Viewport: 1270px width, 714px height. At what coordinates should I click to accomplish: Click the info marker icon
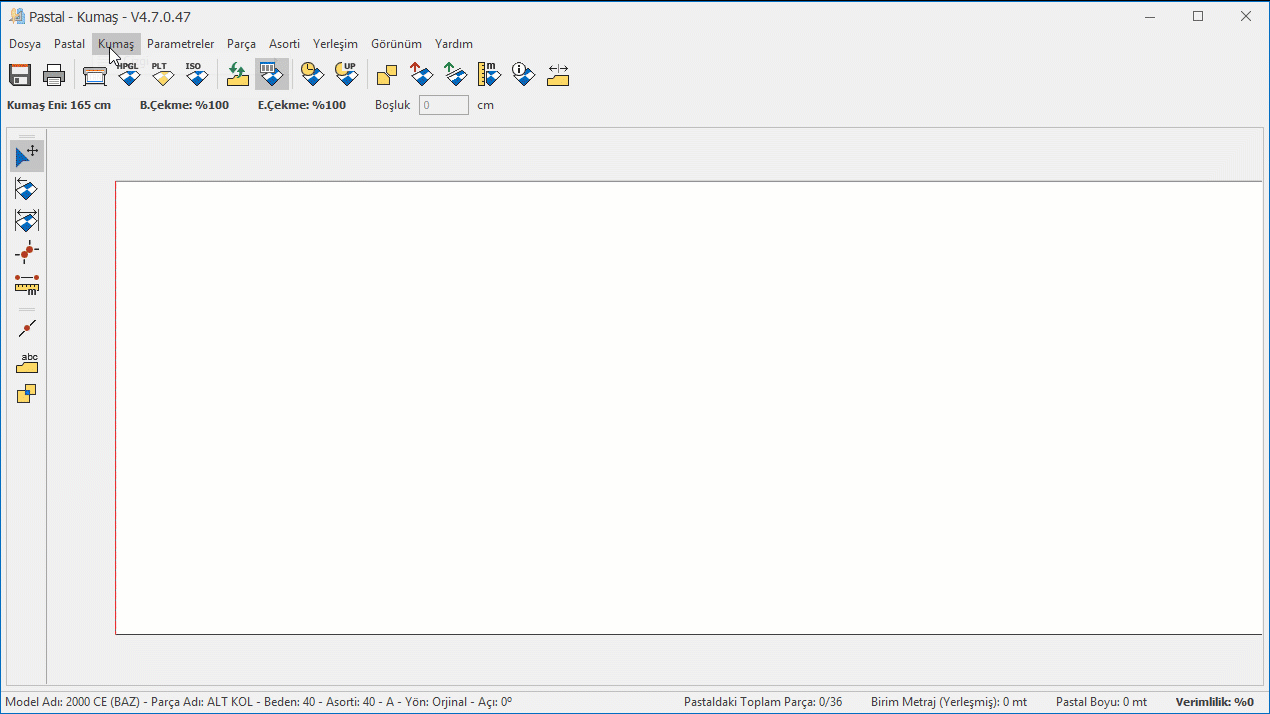(x=523, y=75)
